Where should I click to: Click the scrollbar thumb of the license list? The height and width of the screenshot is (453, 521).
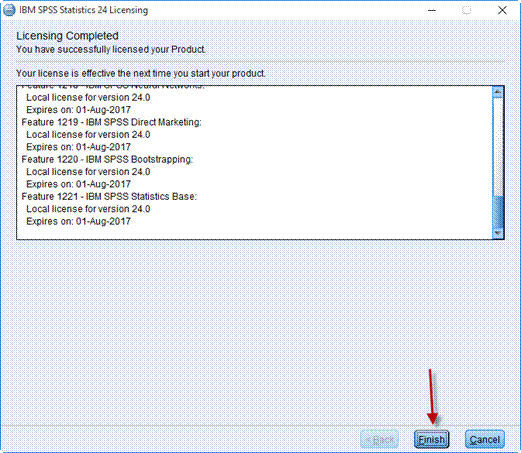coord(498,212)
